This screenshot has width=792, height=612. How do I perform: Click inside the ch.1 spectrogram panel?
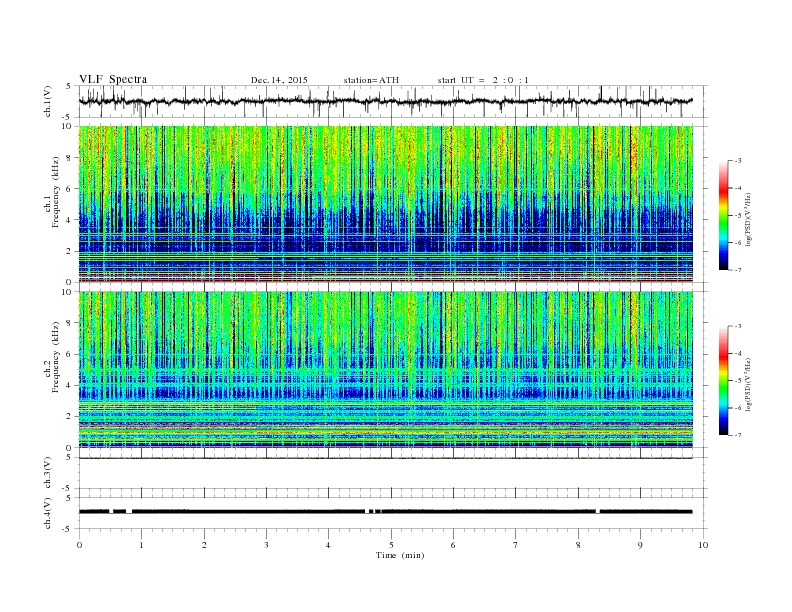click(385, 204)
